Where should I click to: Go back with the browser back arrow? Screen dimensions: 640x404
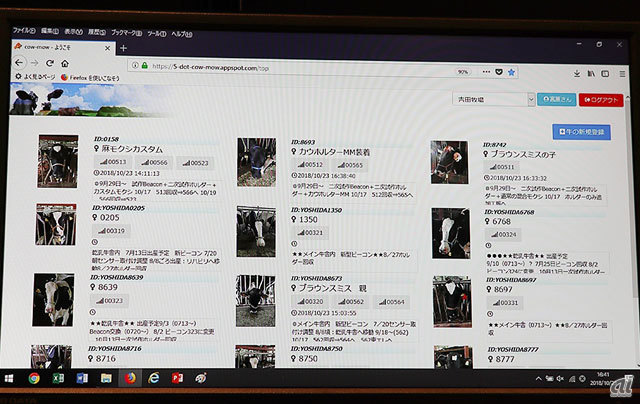[19, 63]
